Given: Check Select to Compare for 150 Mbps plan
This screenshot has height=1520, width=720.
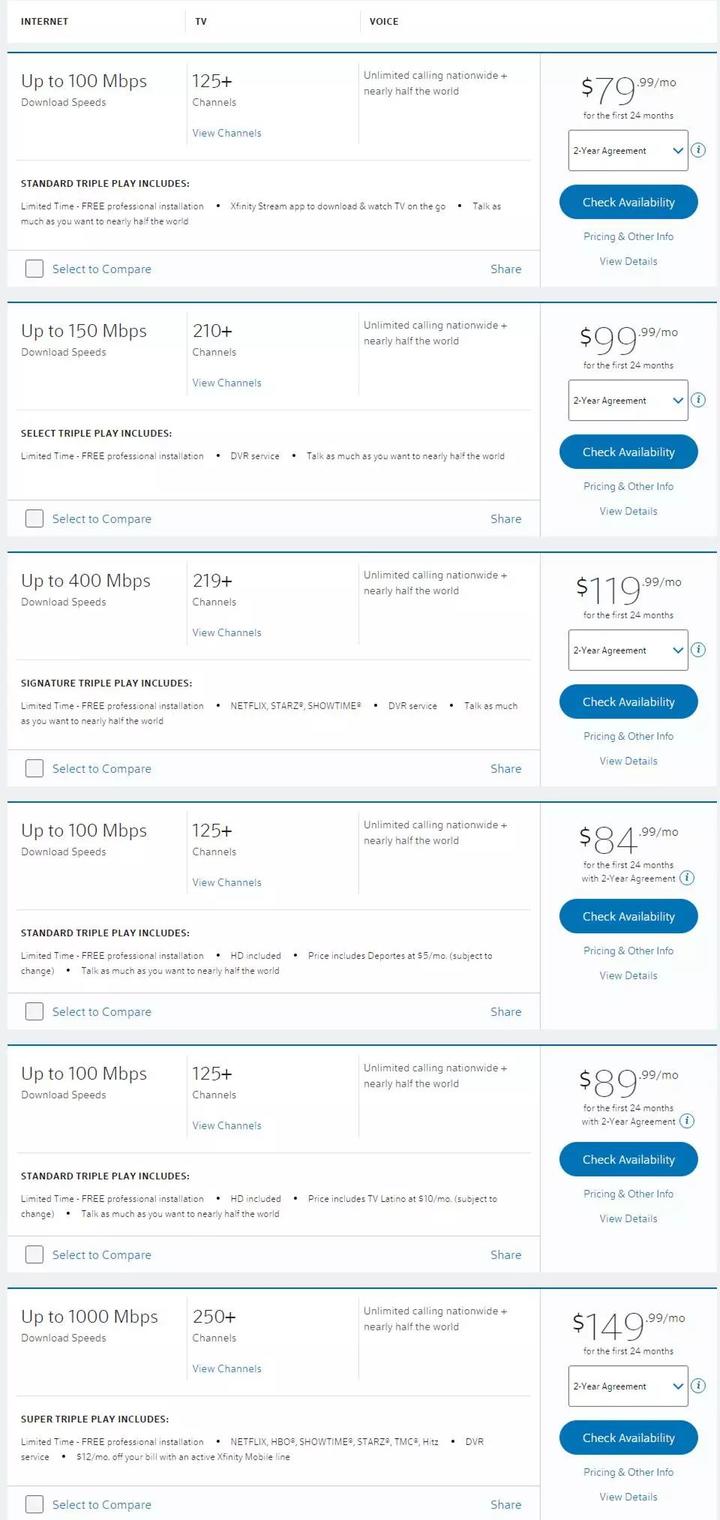Looking at the screenshot, I should 35,519.
